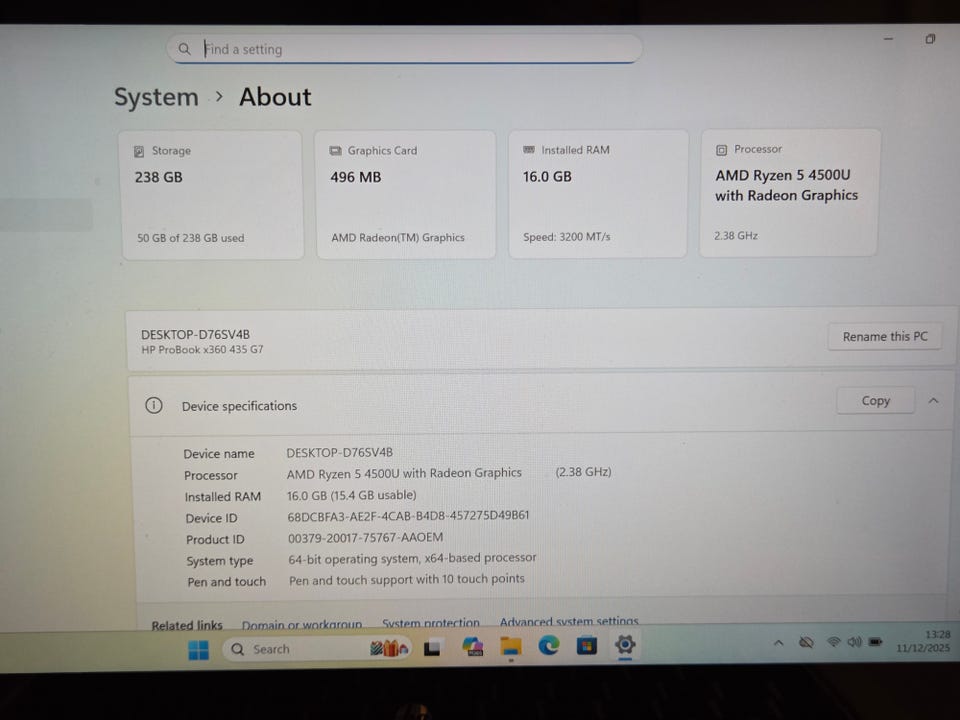This screenshot has height=720, width=960.
Task: Open the Installed RAM card
Action: coord(598,193)
